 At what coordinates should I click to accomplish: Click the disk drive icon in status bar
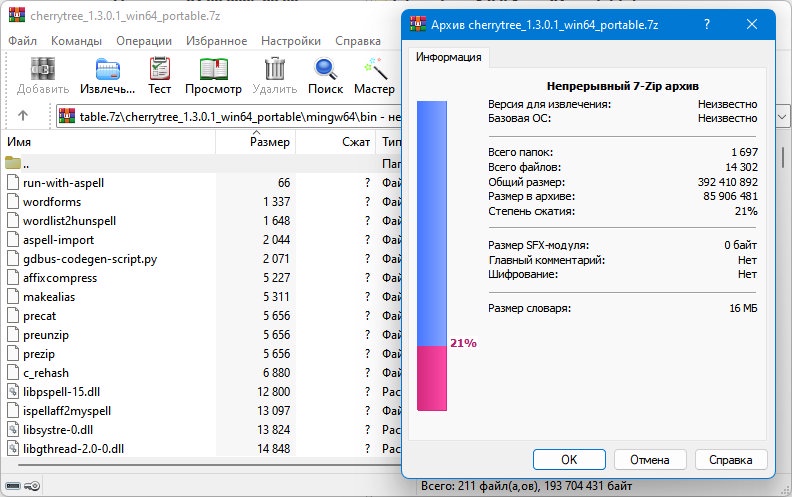click(x=13, y=486)
